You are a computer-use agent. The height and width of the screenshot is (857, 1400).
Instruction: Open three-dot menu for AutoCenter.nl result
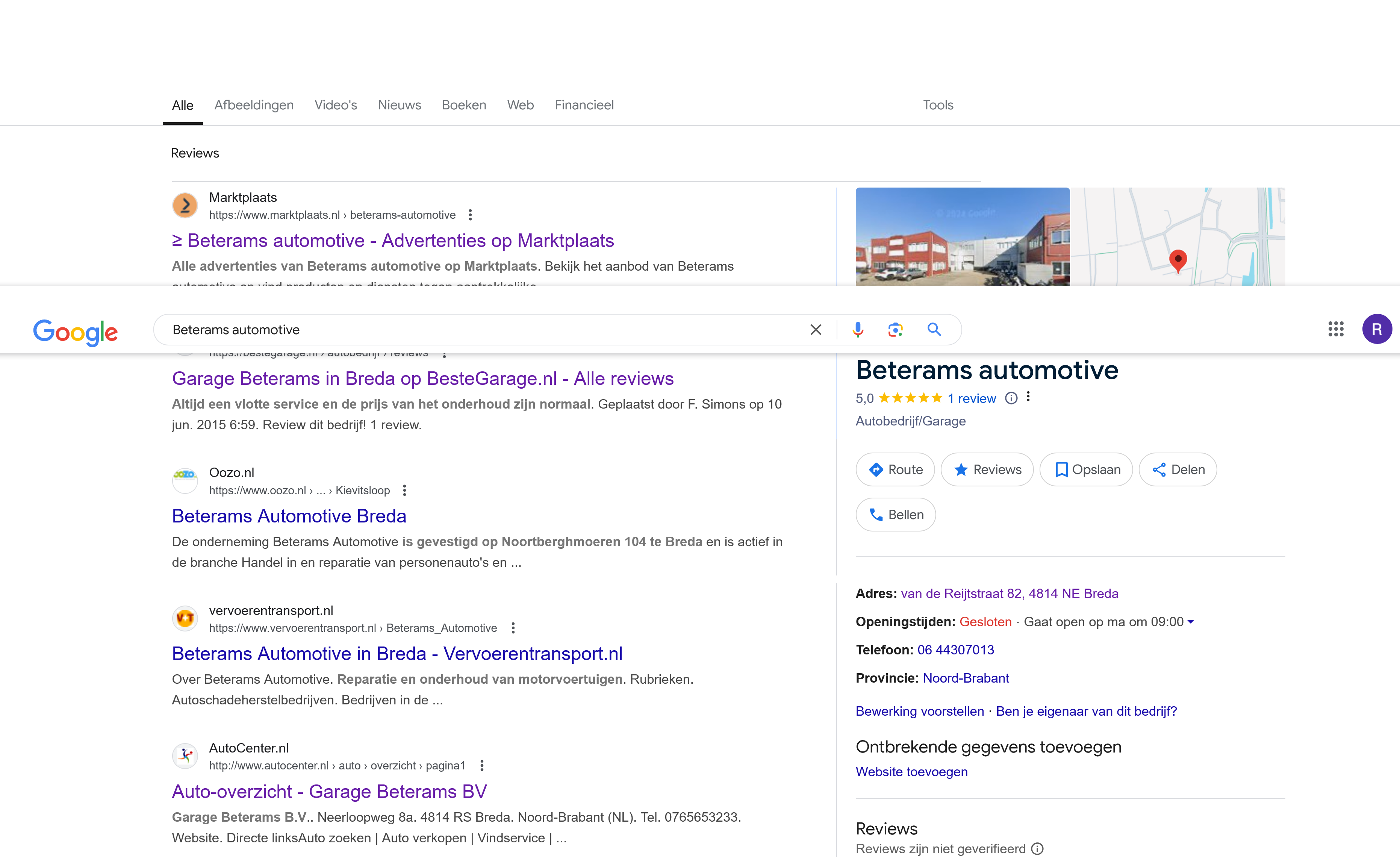coord(482,766)
